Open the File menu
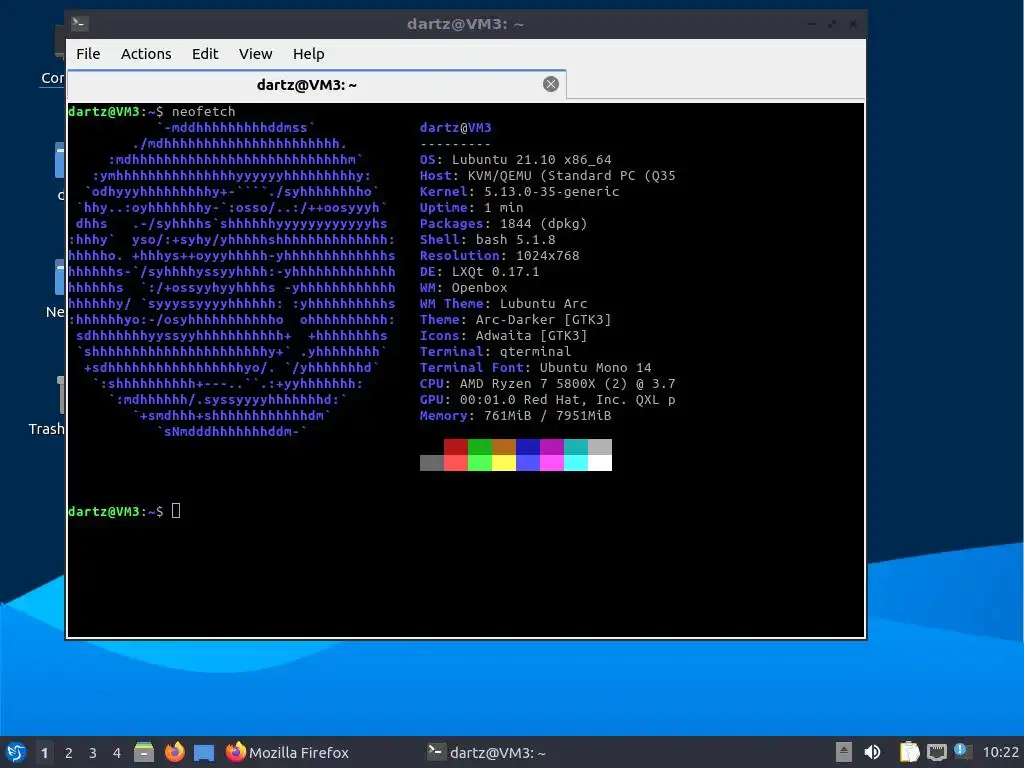 [88, 54]
